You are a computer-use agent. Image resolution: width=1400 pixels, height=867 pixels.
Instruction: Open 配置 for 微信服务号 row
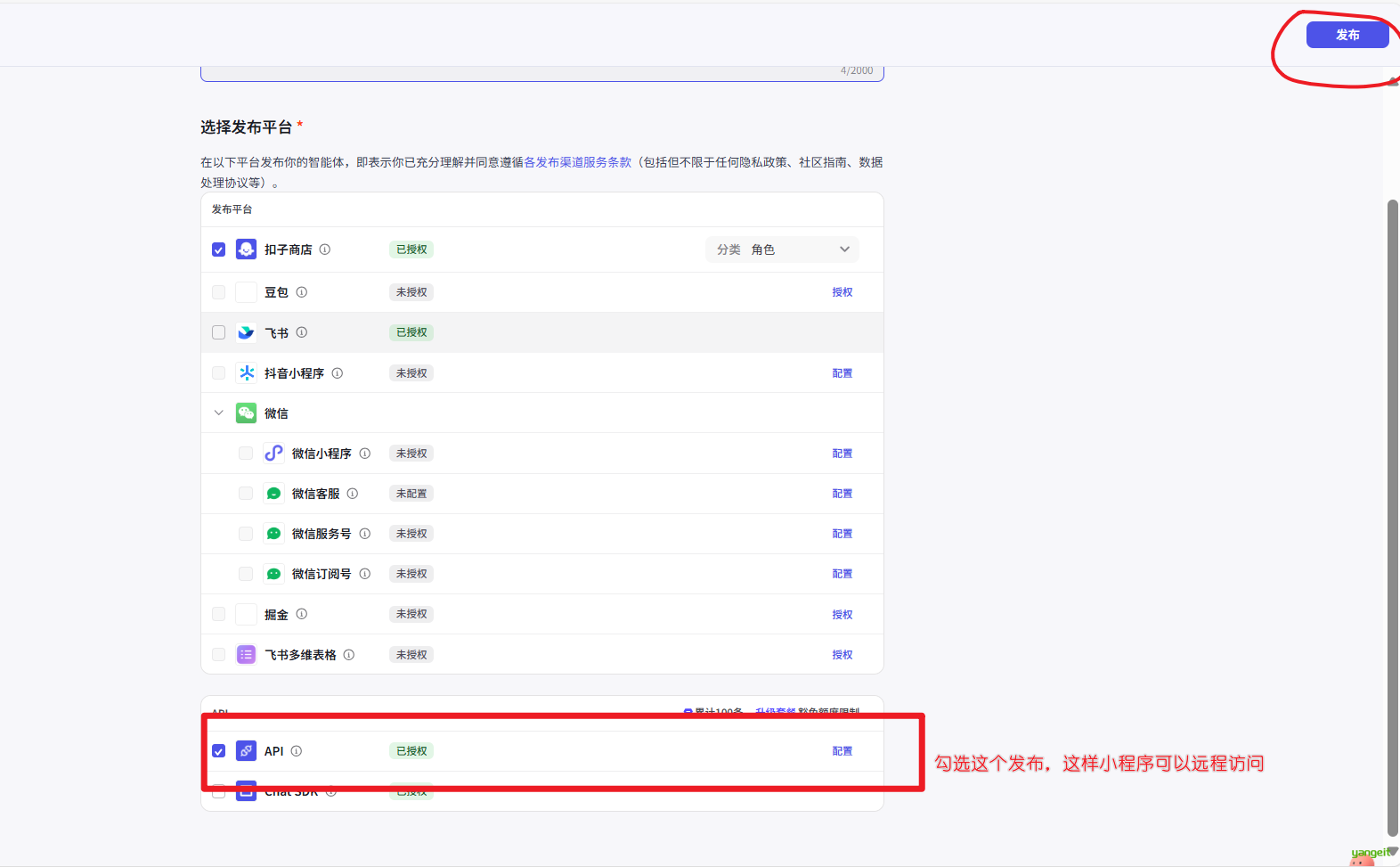(x=842, y=534)
